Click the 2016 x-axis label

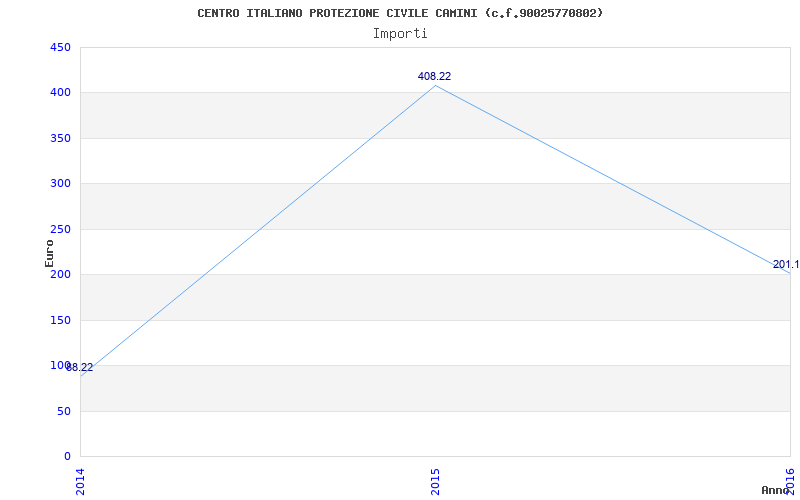coord(790,482)
